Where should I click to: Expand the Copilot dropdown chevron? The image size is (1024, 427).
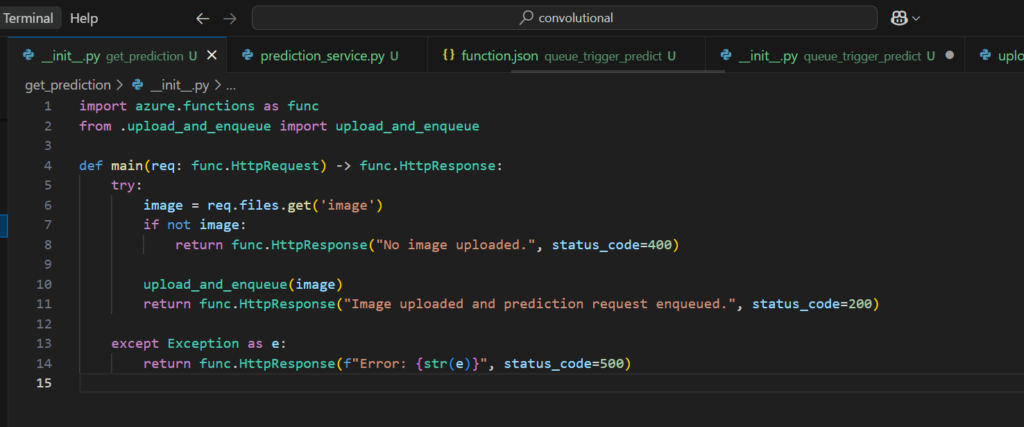[x=916, y=18]
